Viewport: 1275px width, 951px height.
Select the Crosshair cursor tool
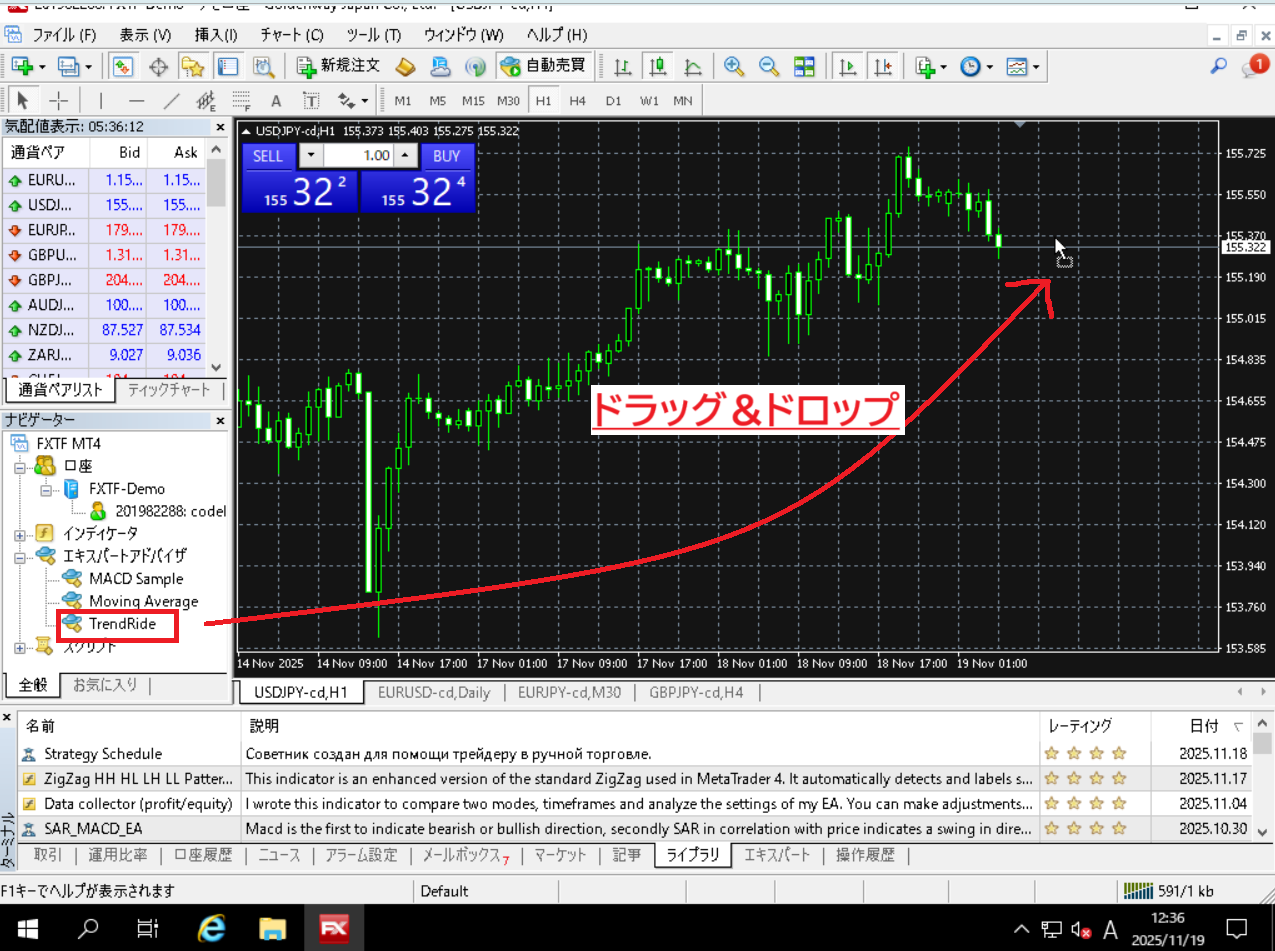[x=59, y=101]
